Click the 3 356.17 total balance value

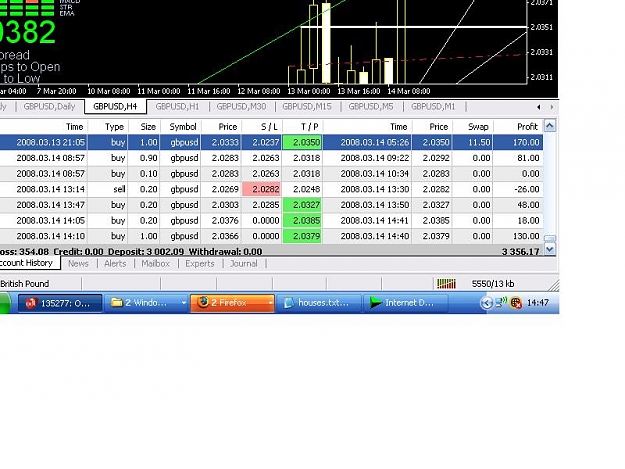(x=521, y=251)
